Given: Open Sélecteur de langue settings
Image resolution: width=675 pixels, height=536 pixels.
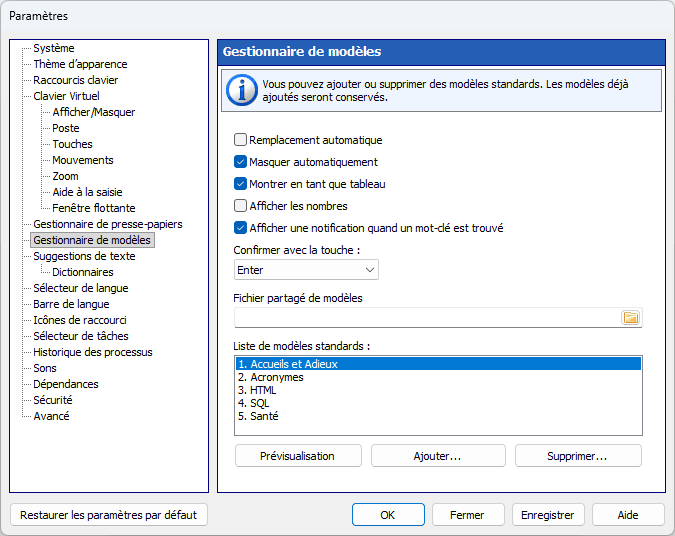Looking at the screenshot, I should (x=81, y=288).
